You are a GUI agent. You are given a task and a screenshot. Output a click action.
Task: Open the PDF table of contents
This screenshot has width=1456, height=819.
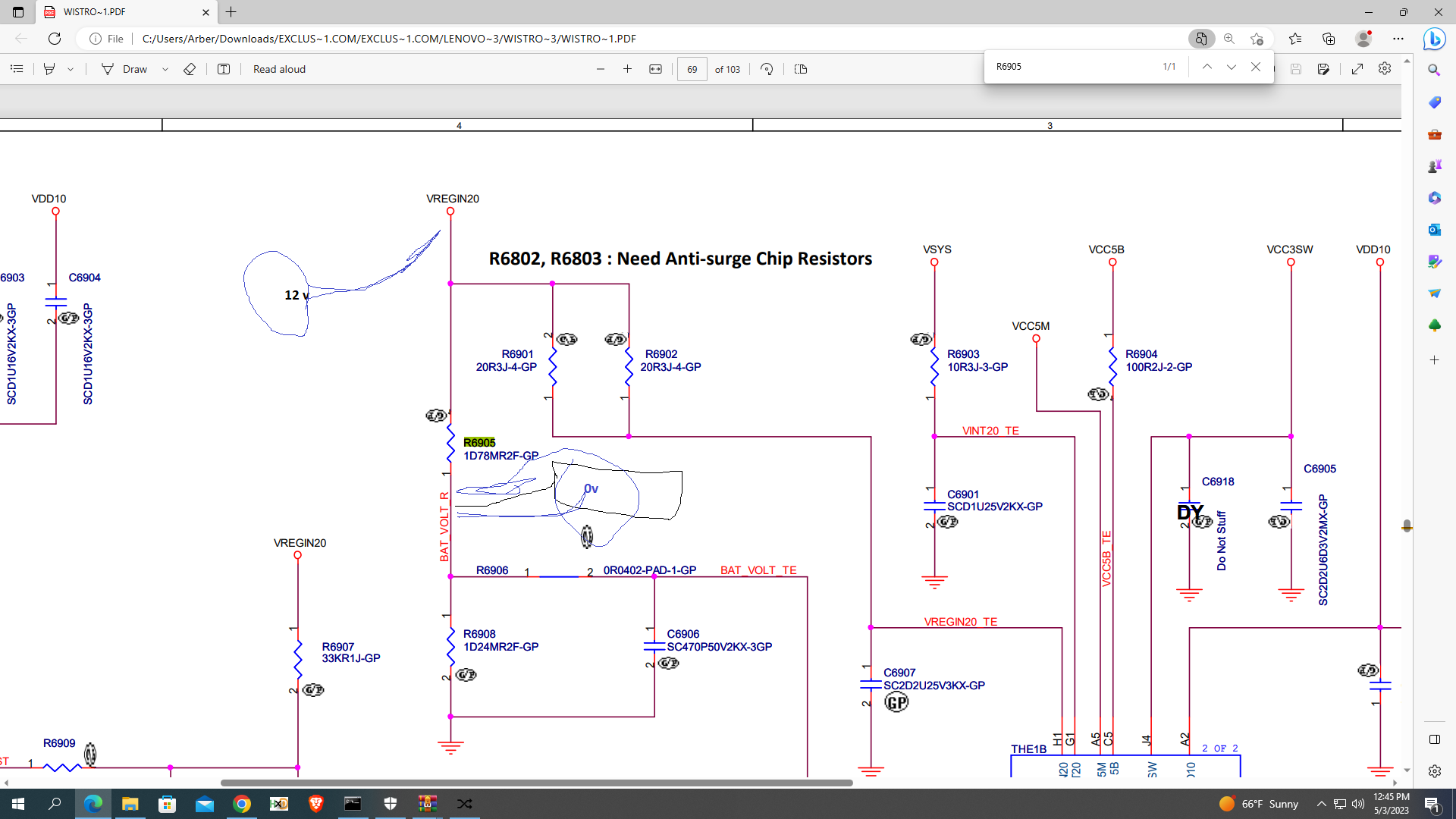coord(17,69)
